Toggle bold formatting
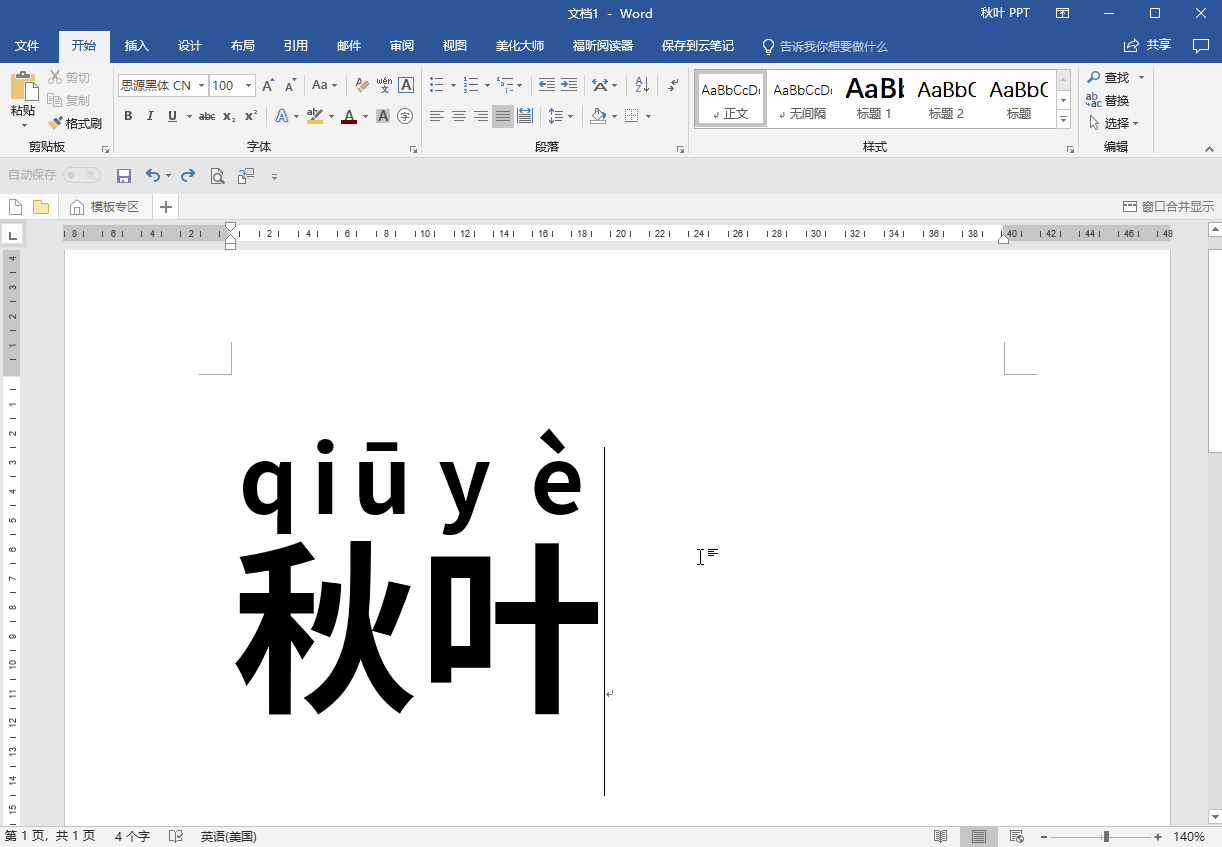Image resolution: width=1222 pixels, height=847 pixels. pos(128,116)
